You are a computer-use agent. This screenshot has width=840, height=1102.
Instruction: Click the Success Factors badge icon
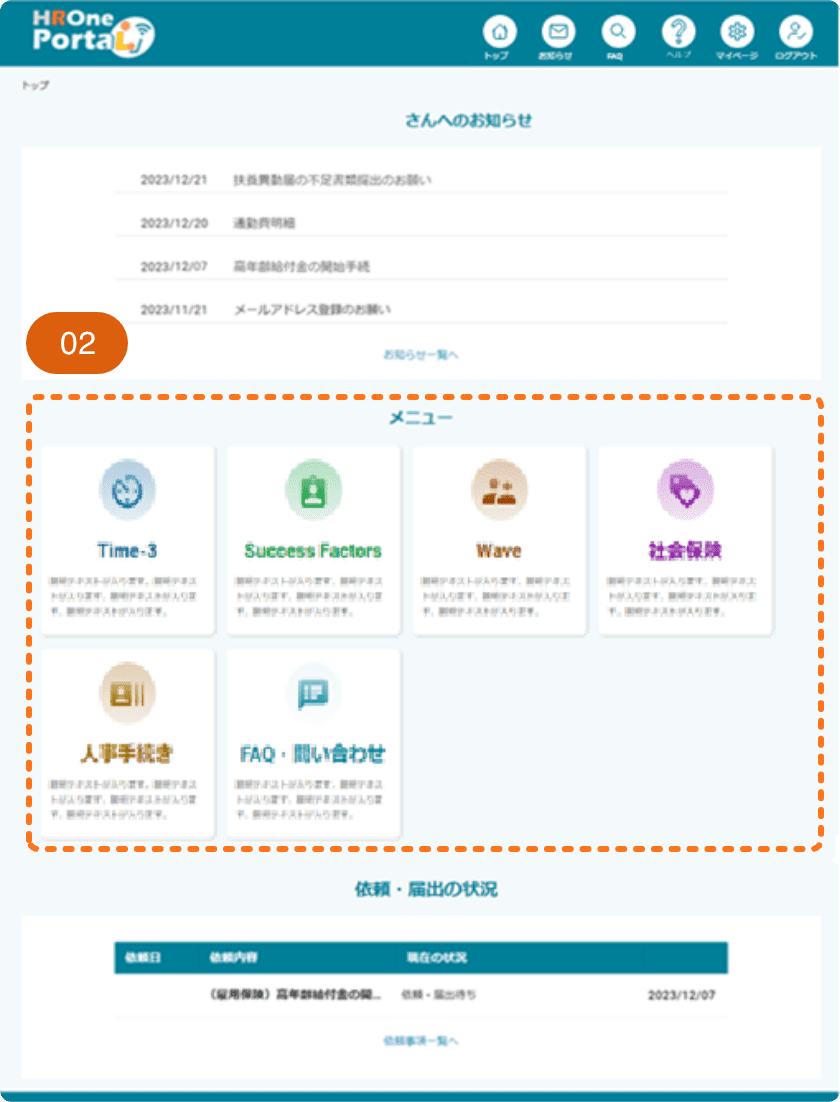pos(314,490)
